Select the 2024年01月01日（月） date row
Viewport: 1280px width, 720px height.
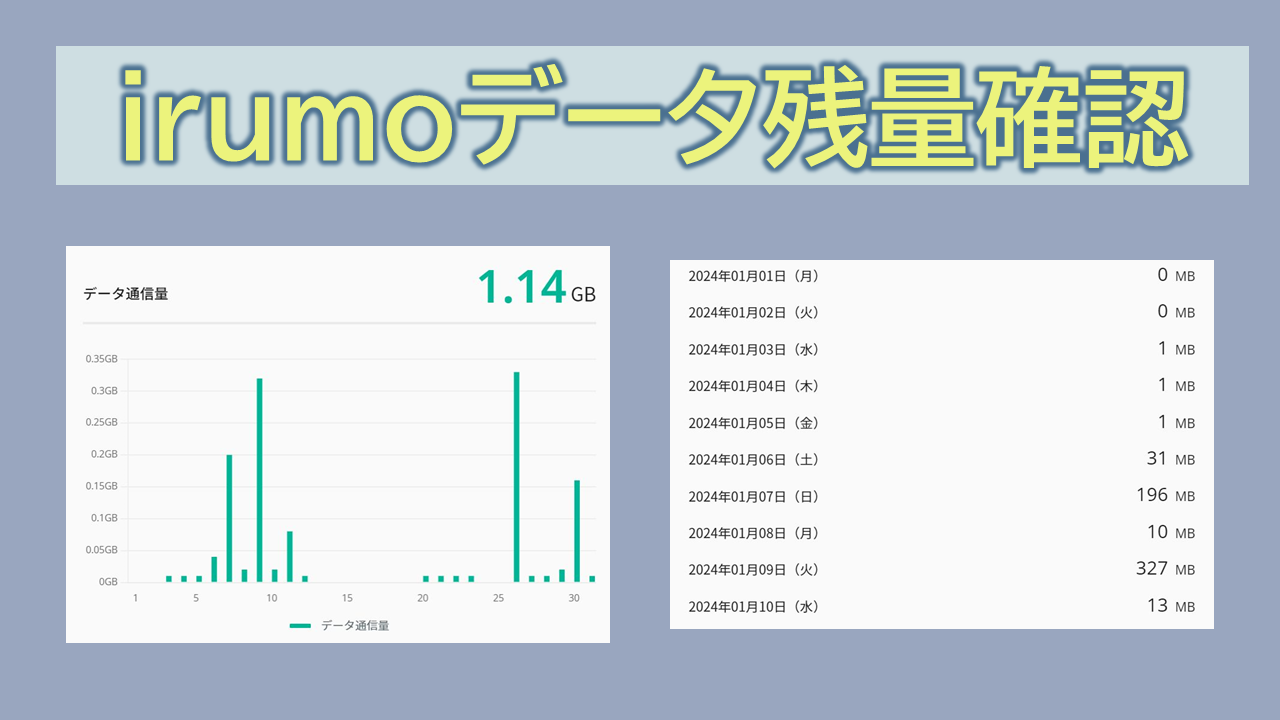(942, 276)
